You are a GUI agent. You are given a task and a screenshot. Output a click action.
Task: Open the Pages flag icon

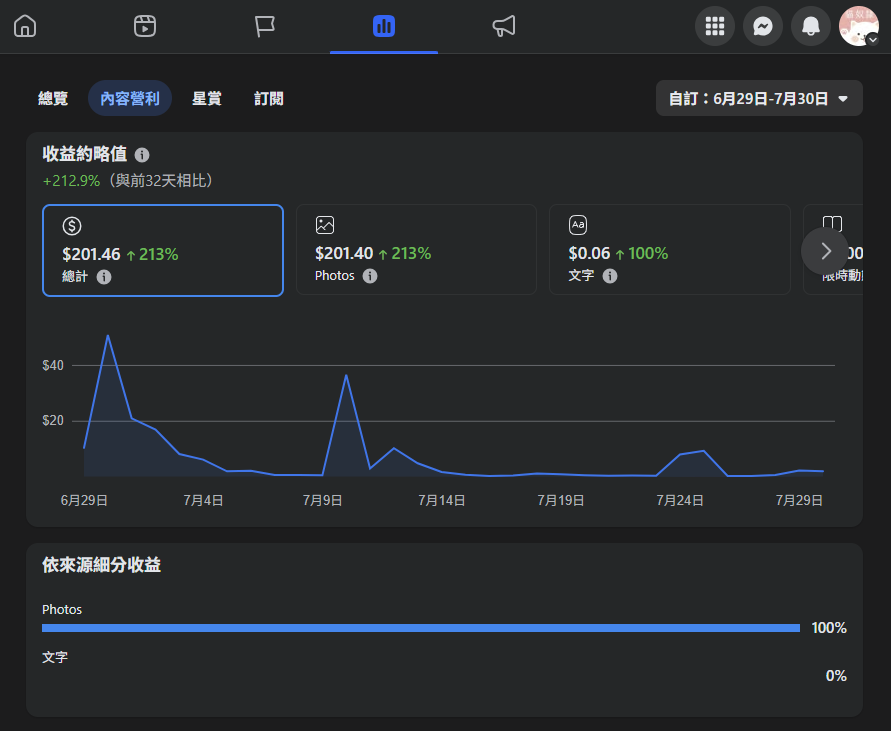[264, 26]
